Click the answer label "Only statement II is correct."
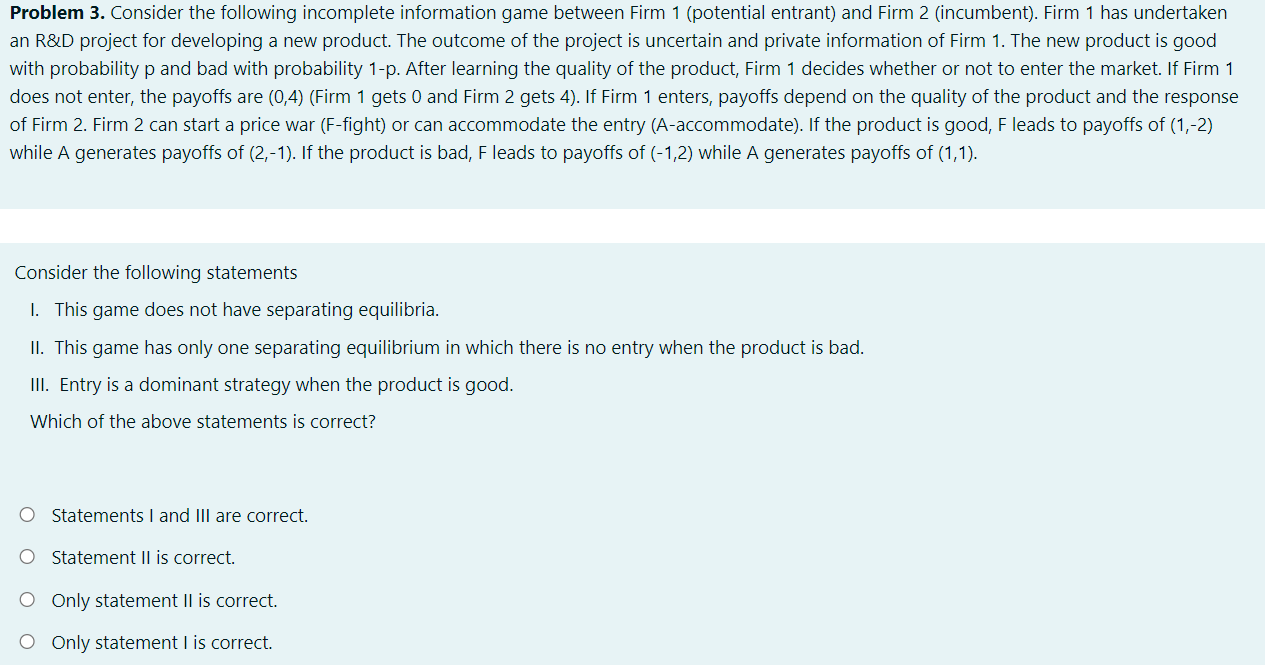 click(165, 601)
